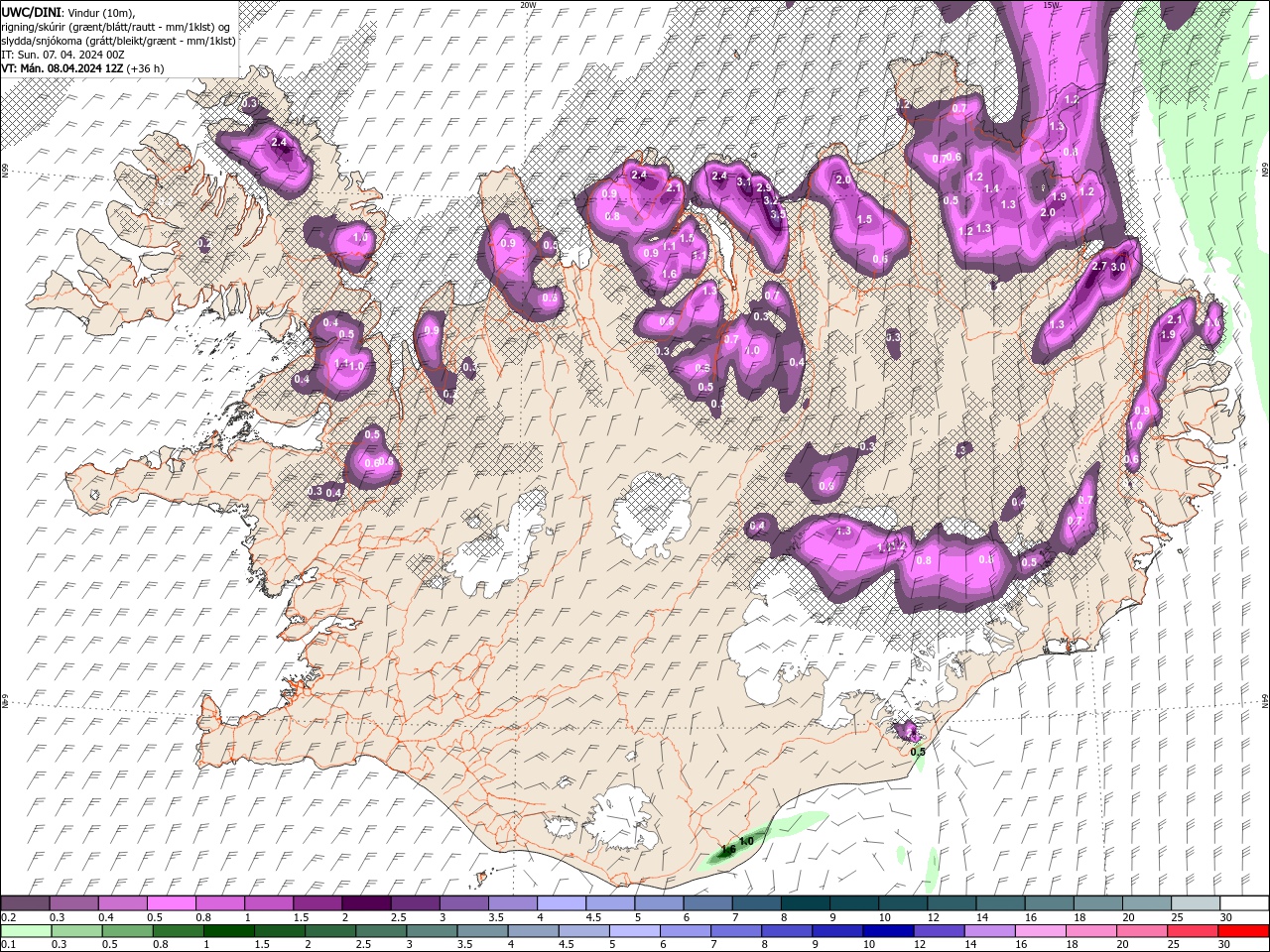Click the 2.7 snowfall value on the map
The height and width of the screenshot is (952, 1270).
(x=1098, y=266)
